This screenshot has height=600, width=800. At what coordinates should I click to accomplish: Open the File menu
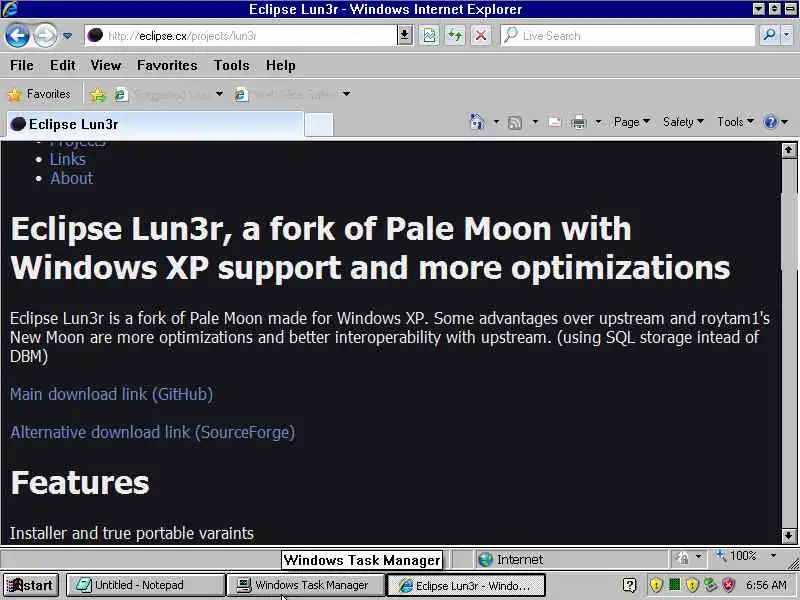coord(21,65)
